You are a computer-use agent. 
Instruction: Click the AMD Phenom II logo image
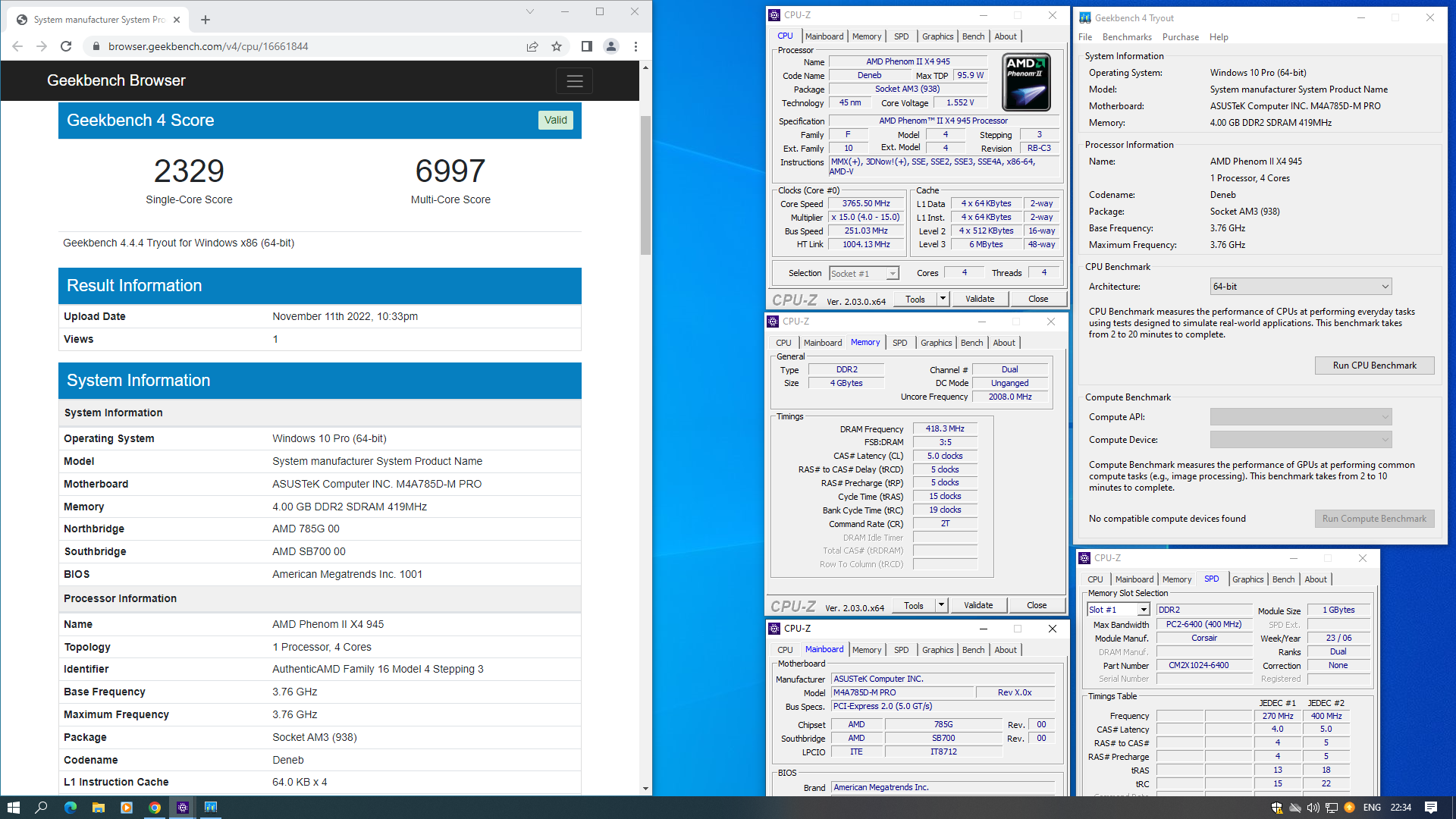pos(1026,82)
